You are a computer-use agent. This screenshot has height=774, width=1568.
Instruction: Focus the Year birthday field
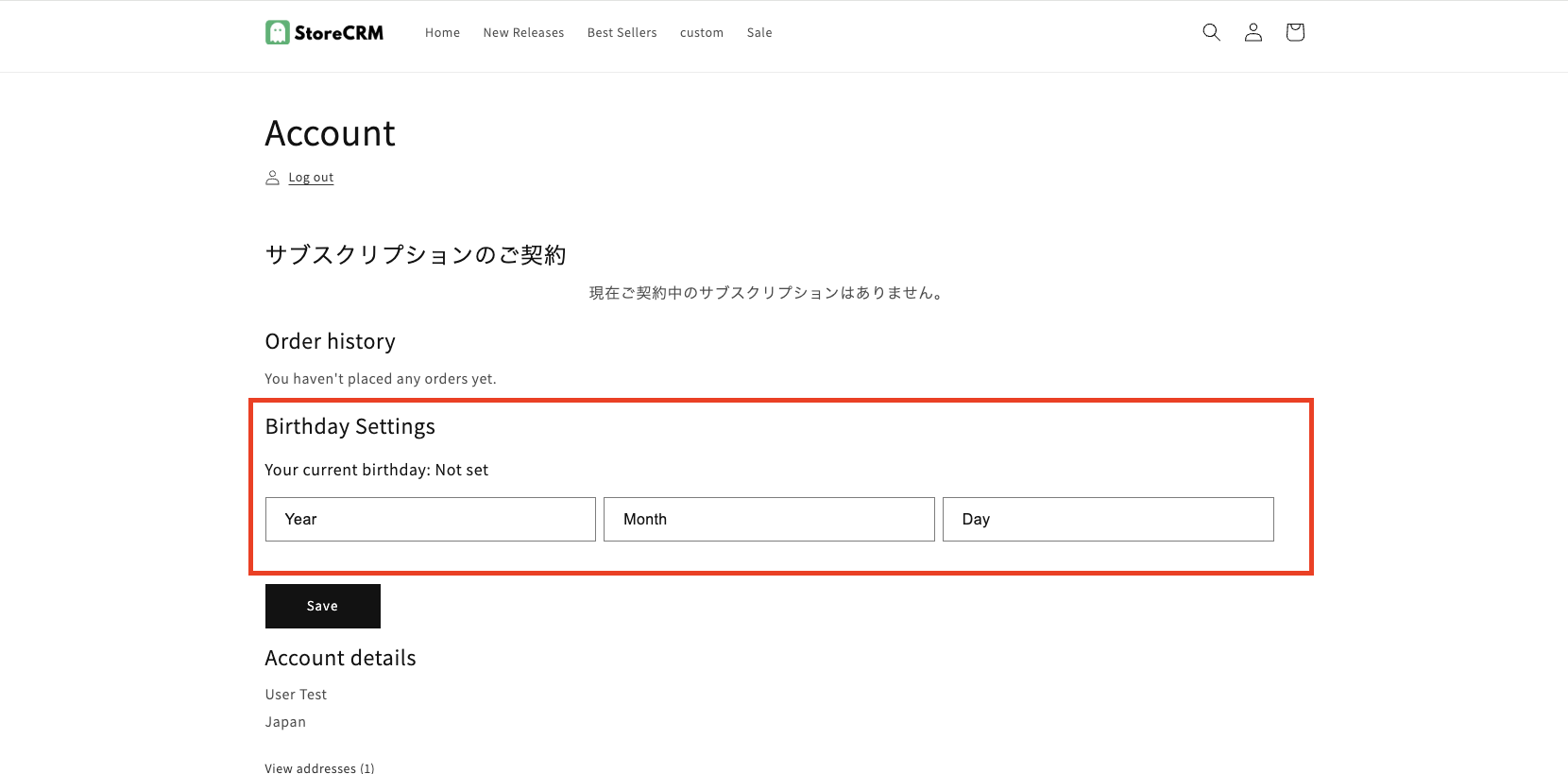pyautogui.click(x=431, y=519)
